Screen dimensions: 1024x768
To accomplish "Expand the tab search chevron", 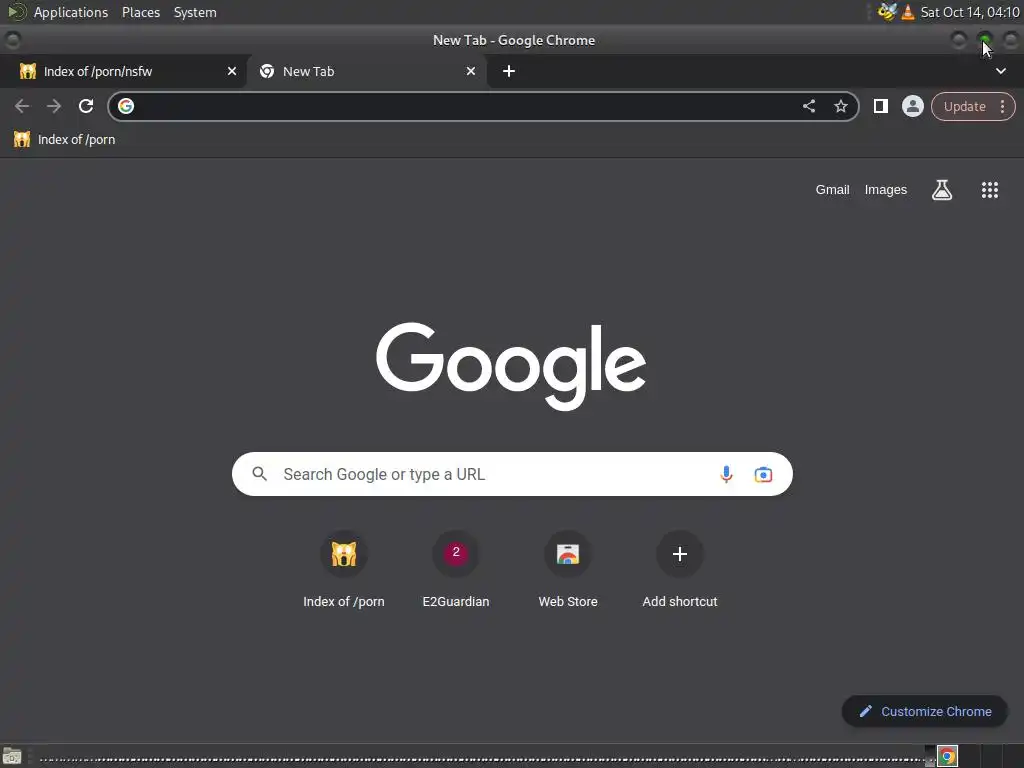I will click(1000, 71).
